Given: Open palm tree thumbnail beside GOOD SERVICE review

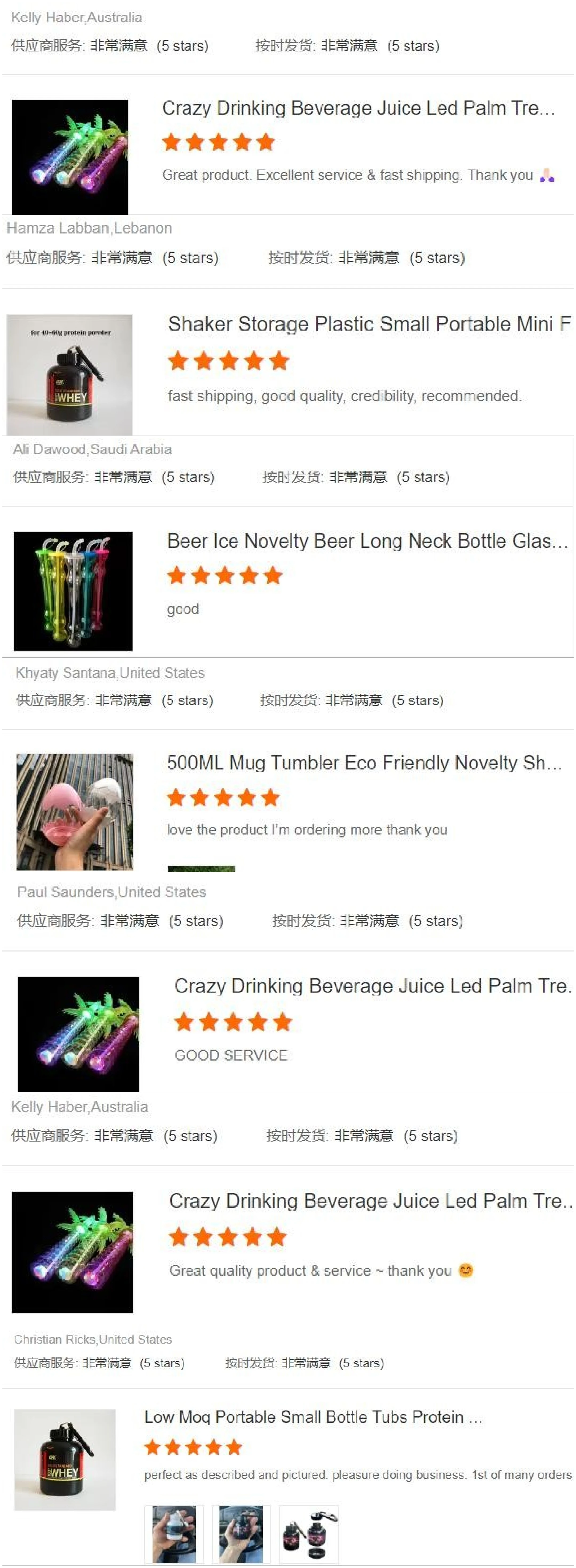Looking at the screenshot, I should click(79, 1034).
